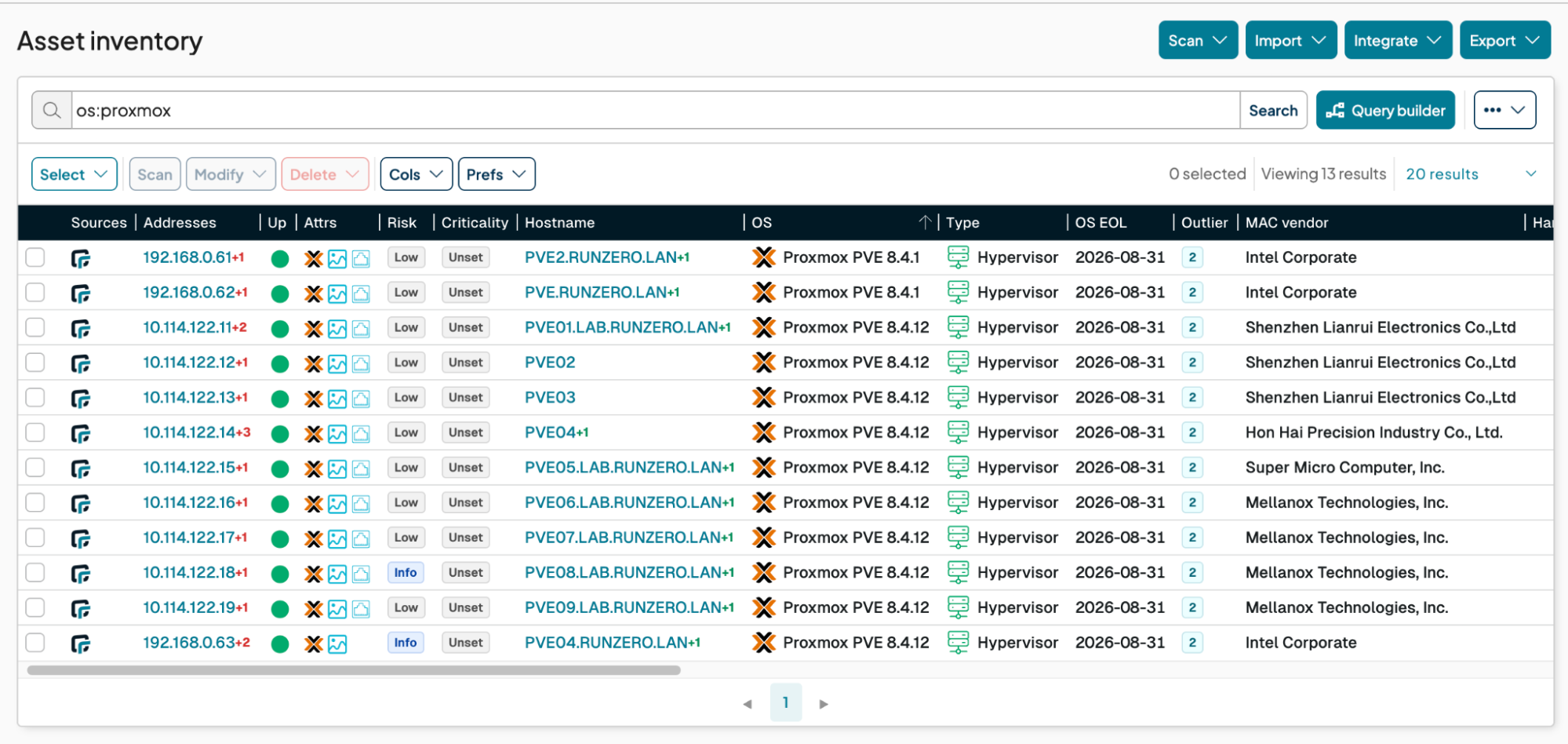The image size is (1568, 744).
Task: Open the Export dropdown
Action: pyautogui.click(x=1504, y=41)
